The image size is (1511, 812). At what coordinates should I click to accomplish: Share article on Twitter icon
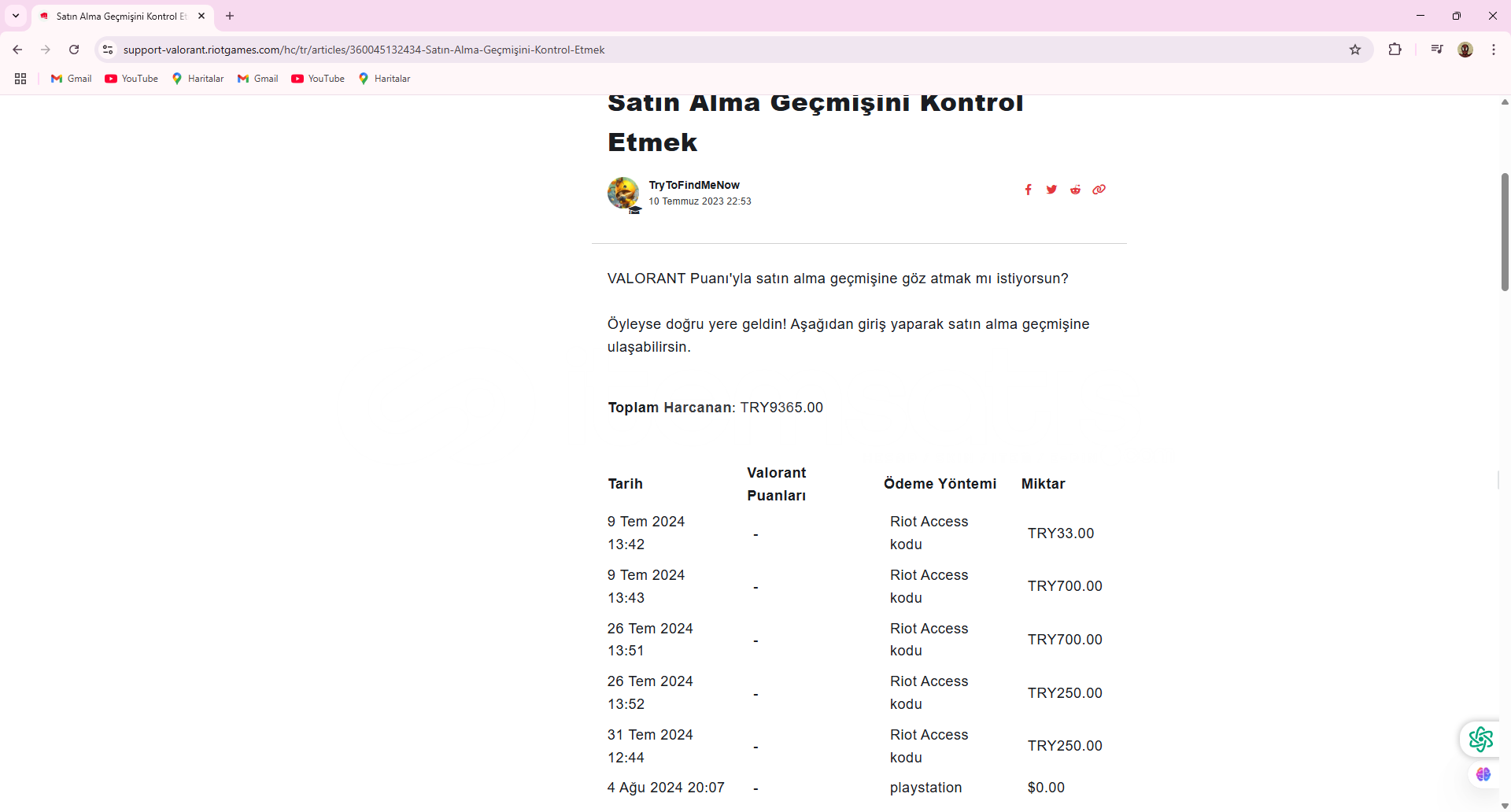coord(1051,190)
